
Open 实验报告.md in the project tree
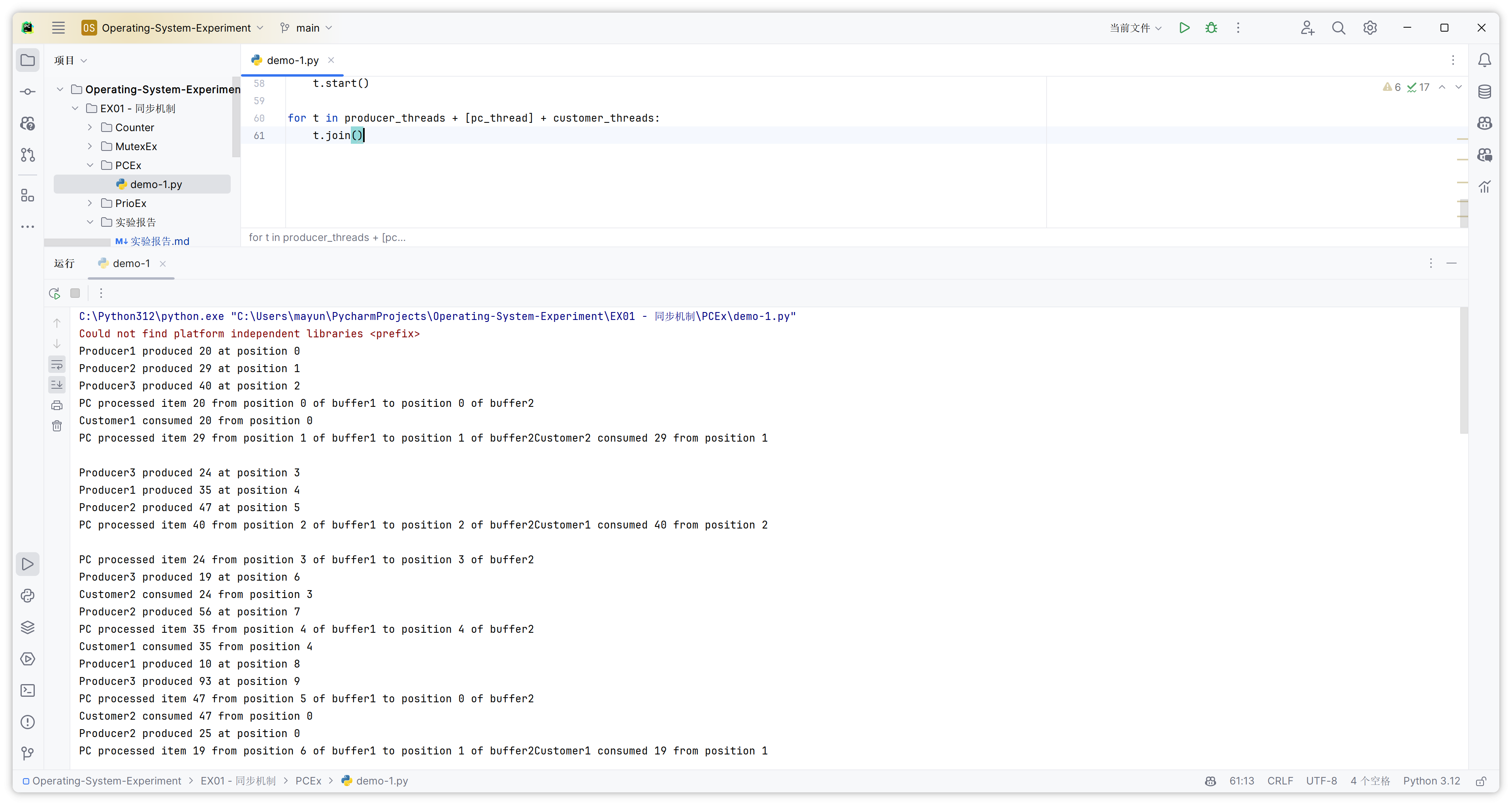(159, 241)
